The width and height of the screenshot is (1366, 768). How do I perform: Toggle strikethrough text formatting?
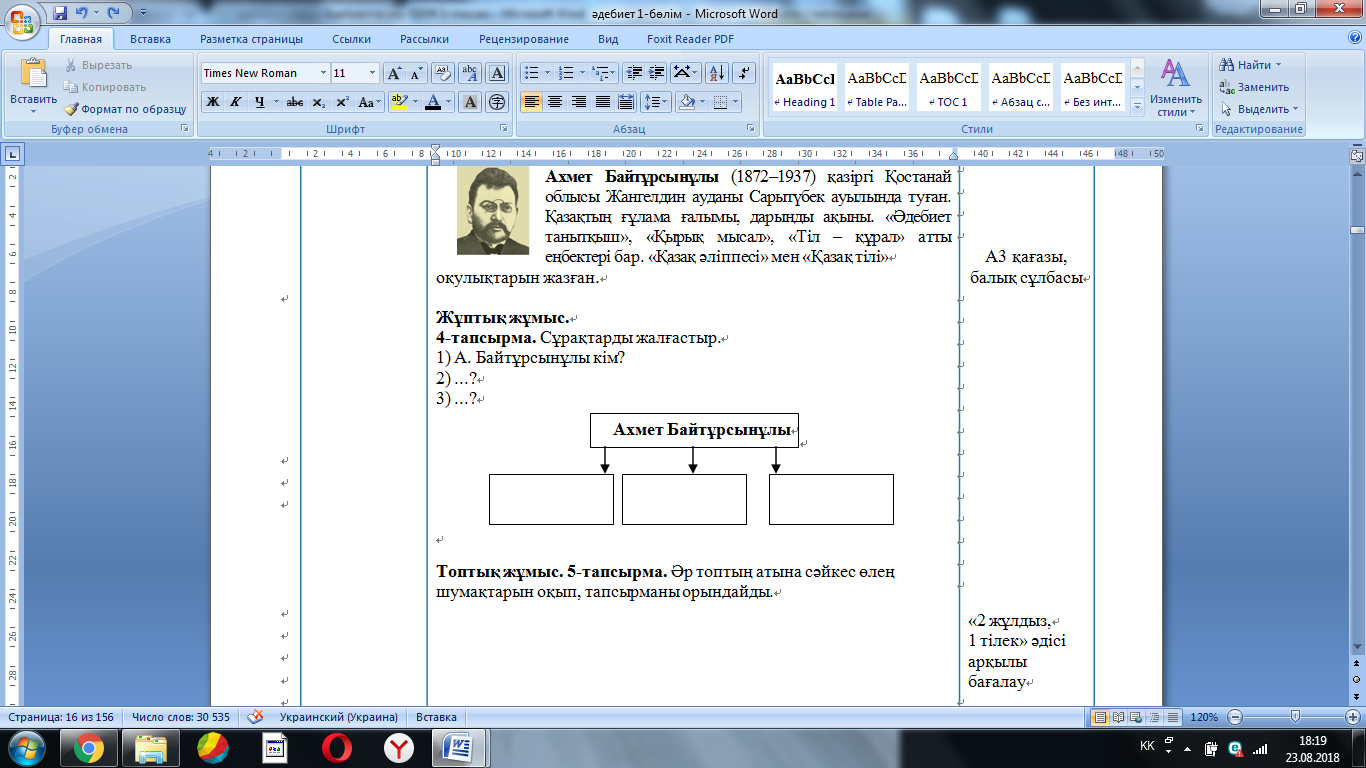pos(295,102)
